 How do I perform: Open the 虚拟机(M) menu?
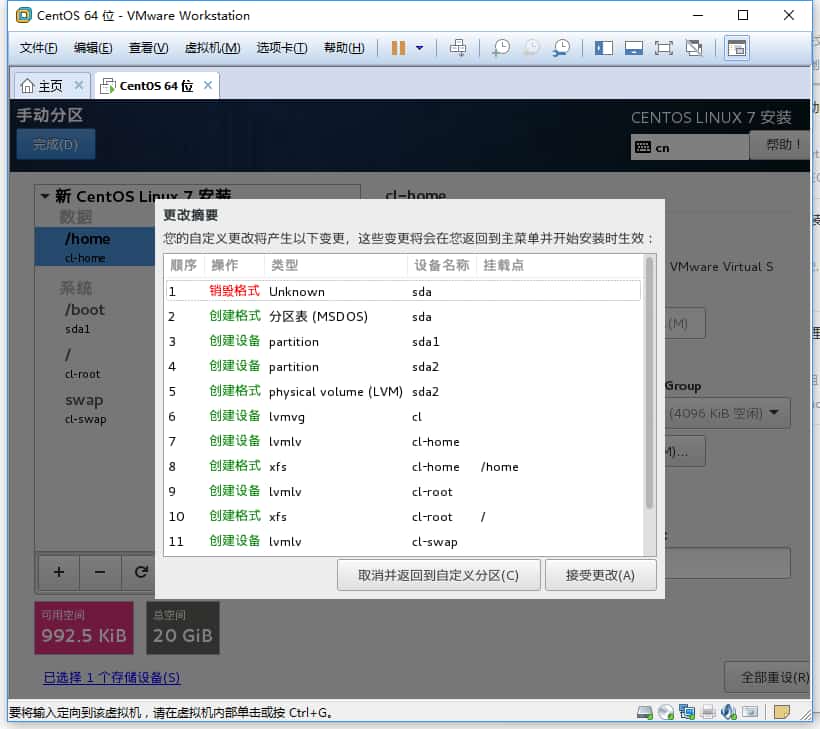pyautogui.click(x=212, y=48)
